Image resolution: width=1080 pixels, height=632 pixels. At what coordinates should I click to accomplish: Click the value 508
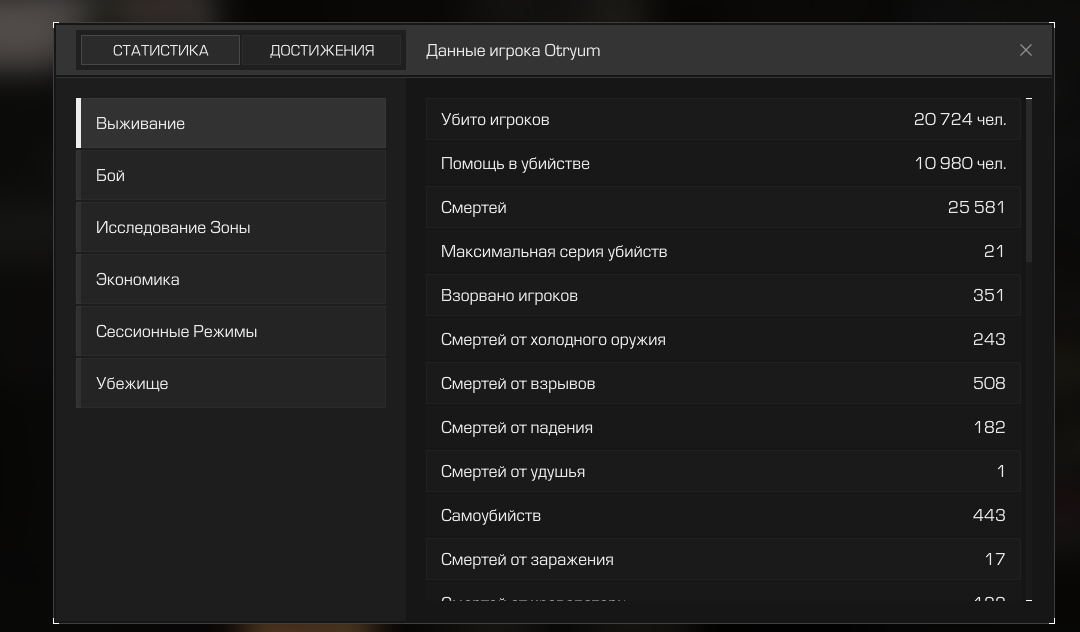pos(989,383)
